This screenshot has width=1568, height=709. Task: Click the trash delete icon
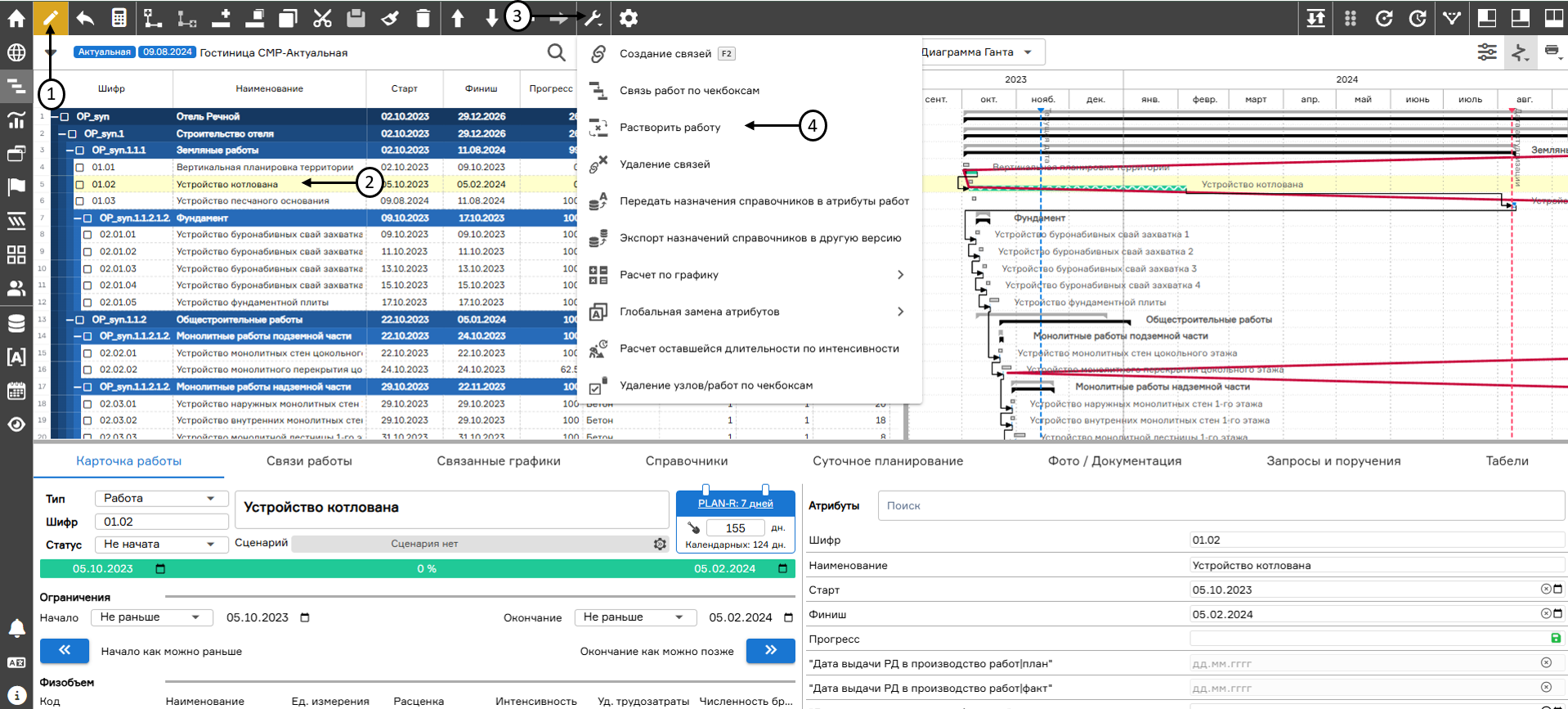[x=423, y=17]
